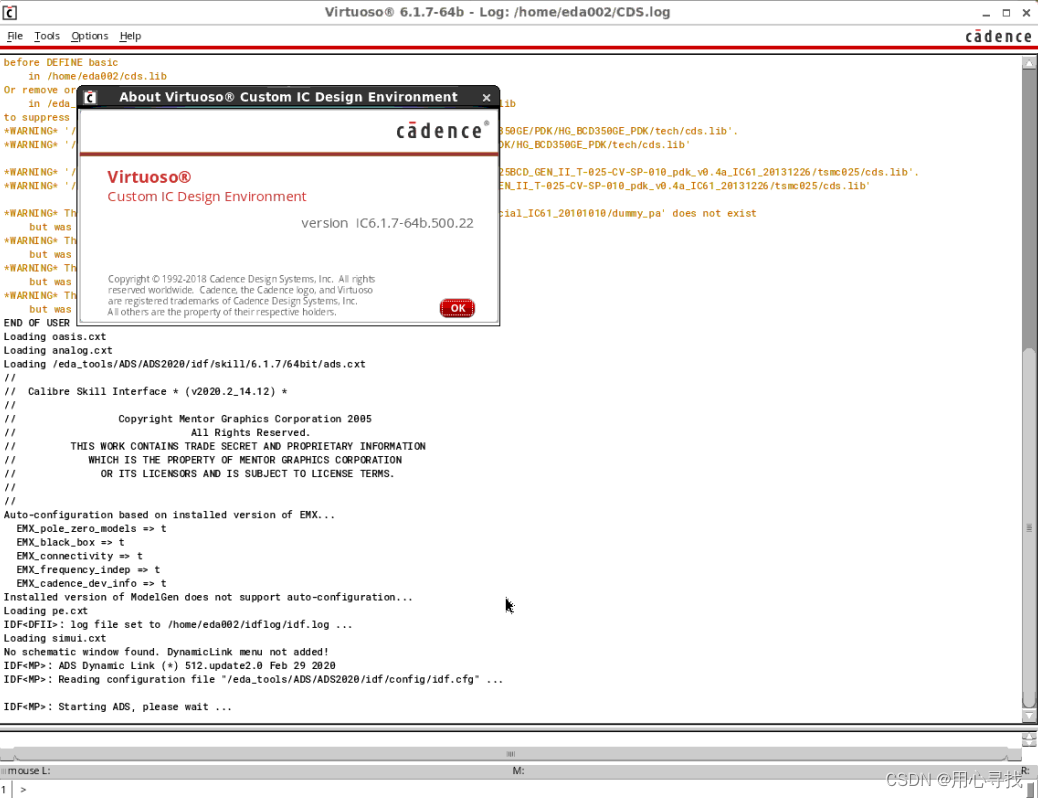Minimize the Virtuoso log window
The height and width of the screenshot is (798, 1038).
pyautogui.click(x=986, y=13)
